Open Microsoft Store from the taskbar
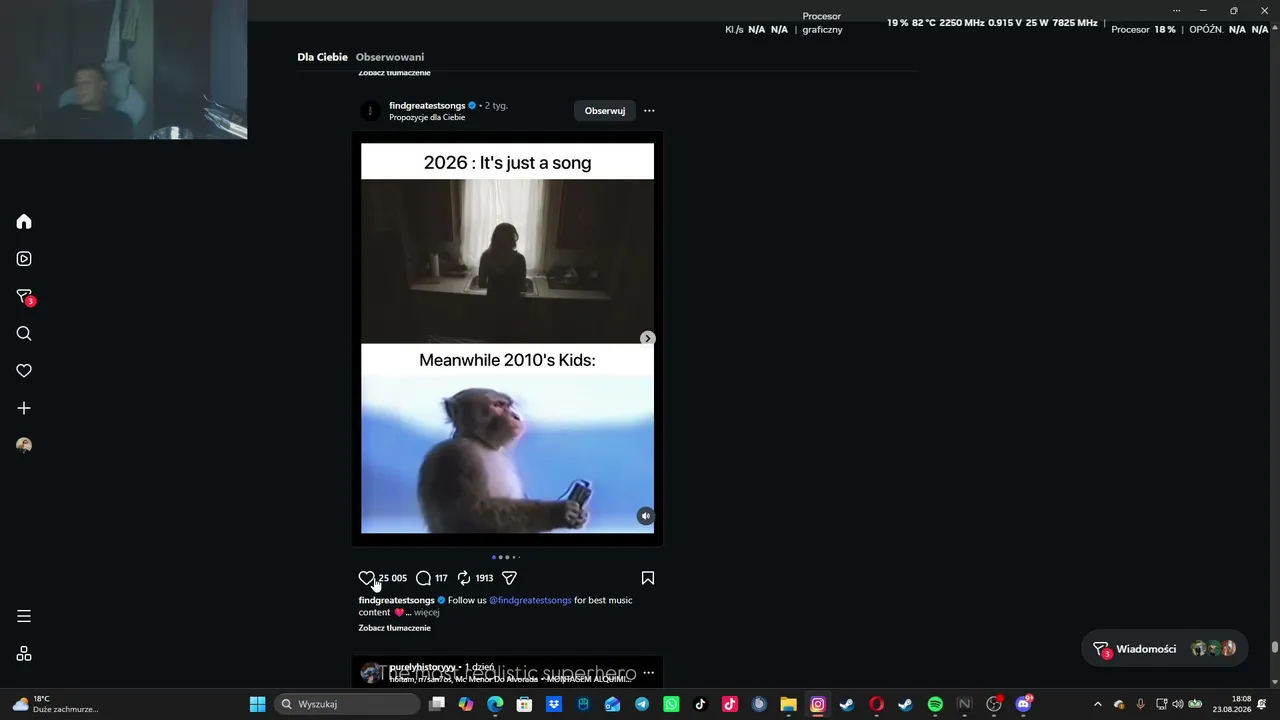 (524, 704)
